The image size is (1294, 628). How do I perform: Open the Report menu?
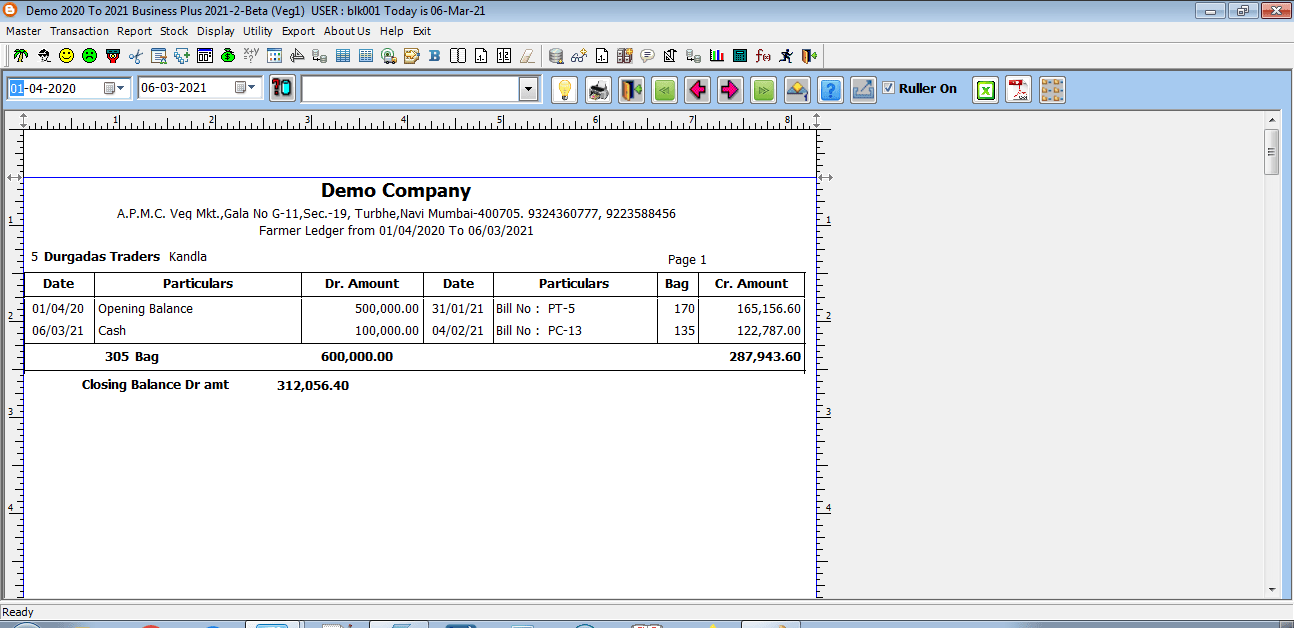point(134,31)
